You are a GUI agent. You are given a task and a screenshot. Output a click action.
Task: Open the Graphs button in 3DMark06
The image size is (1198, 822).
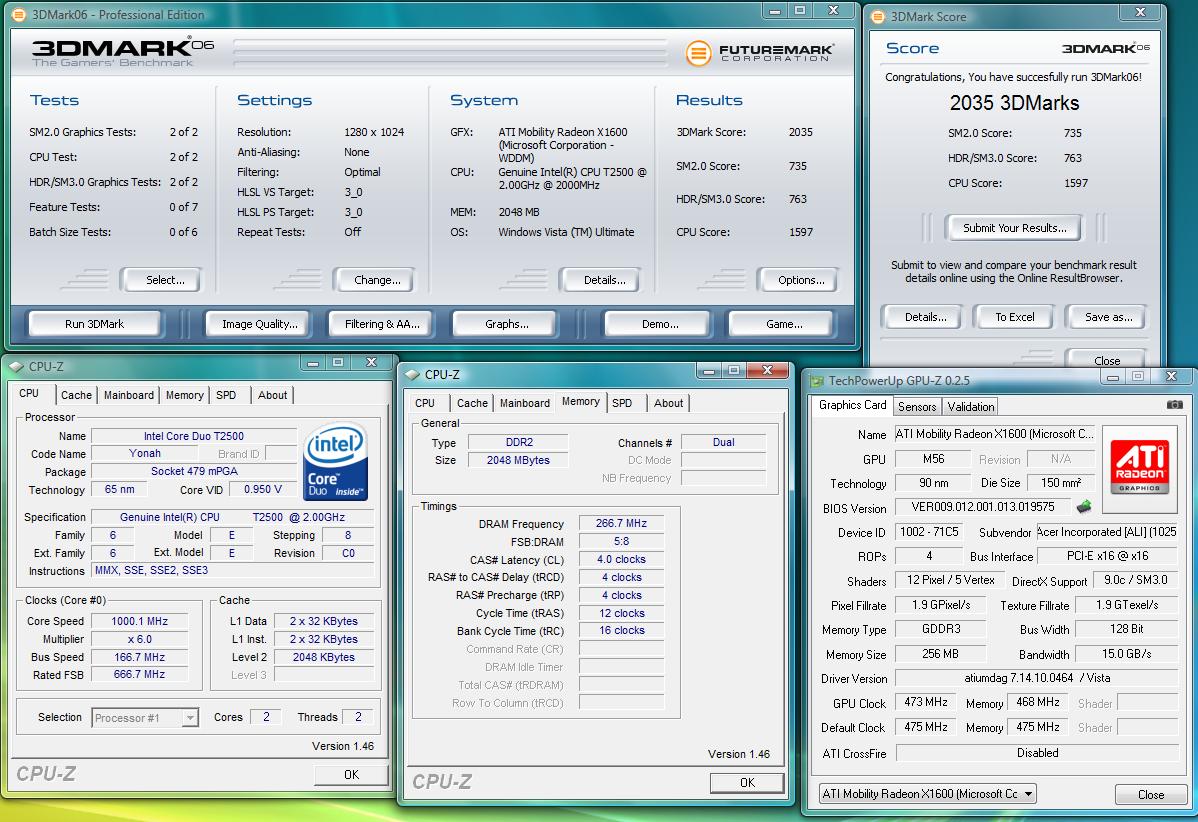(x=507, y=324)
